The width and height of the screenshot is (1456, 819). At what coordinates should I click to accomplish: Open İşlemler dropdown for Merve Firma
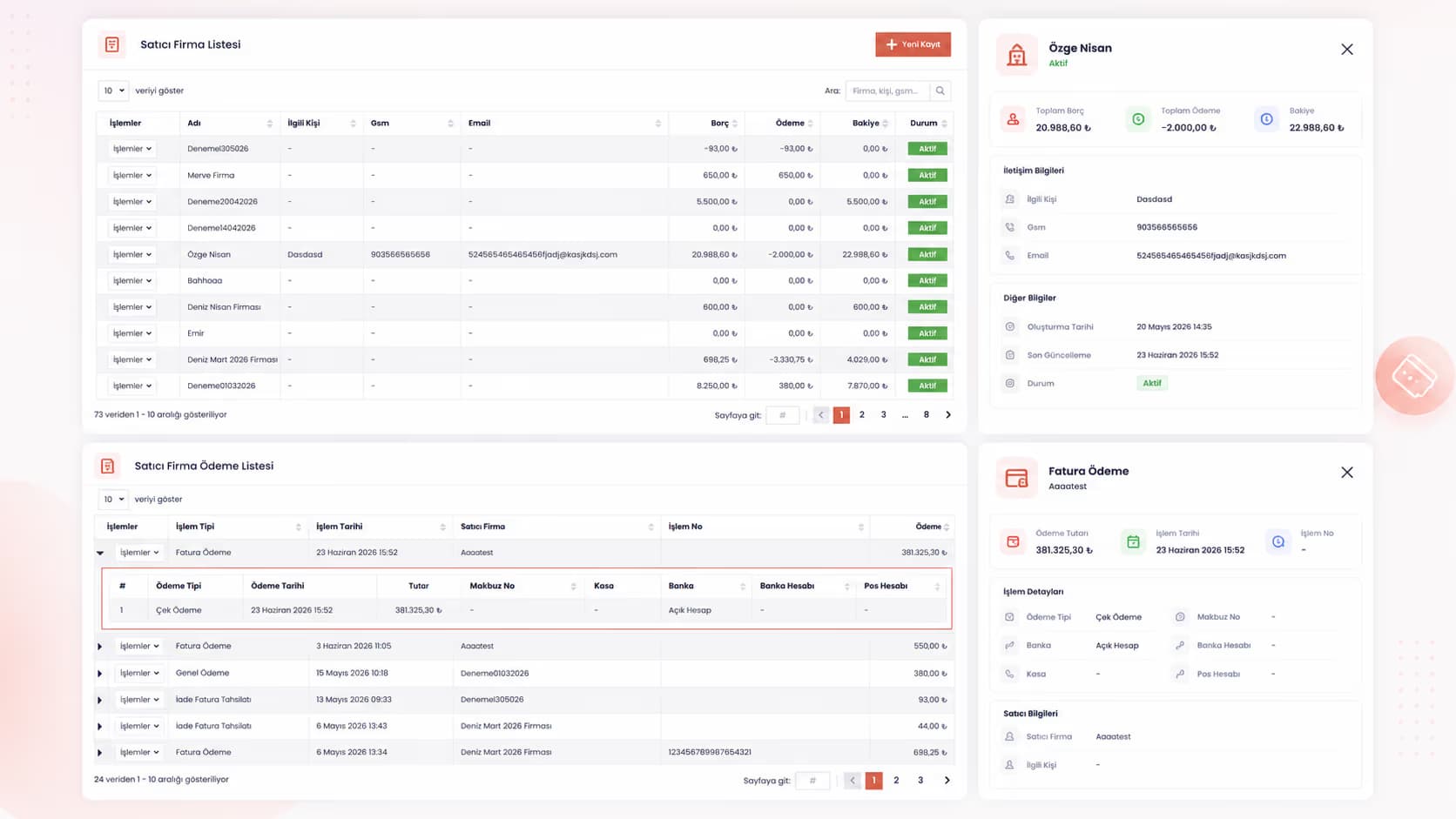(132, 175)
